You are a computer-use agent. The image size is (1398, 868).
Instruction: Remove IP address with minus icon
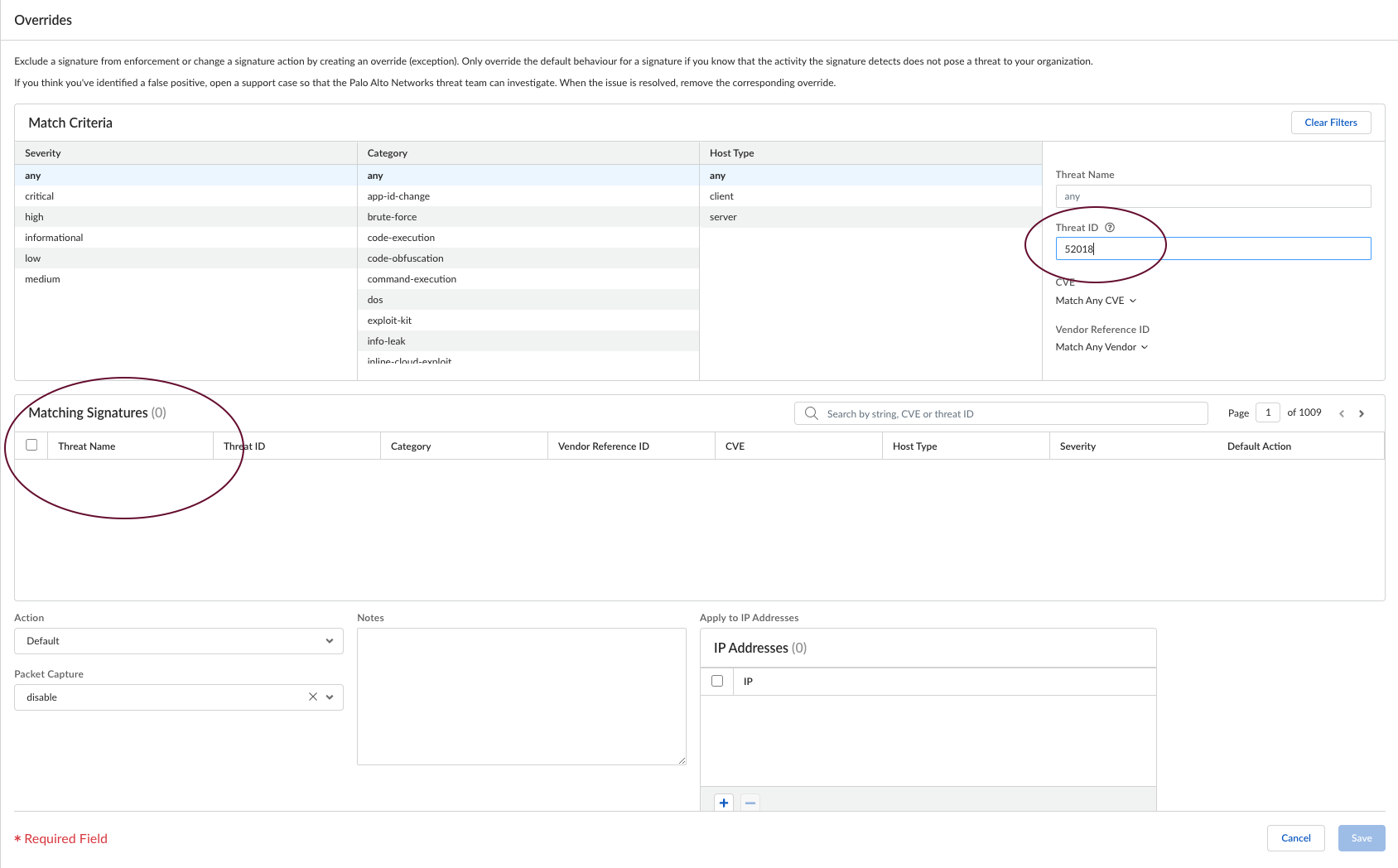pyautogui.click(x=750, y=803)
